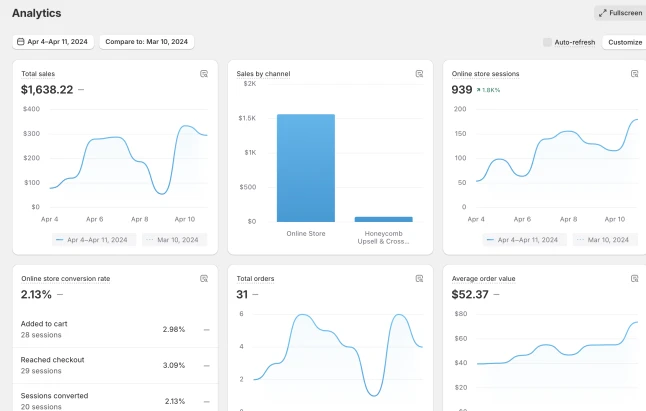Click the Online Store bar in channel chart
The height and width of the screenshot is (411, 646).
coord(306,168)
